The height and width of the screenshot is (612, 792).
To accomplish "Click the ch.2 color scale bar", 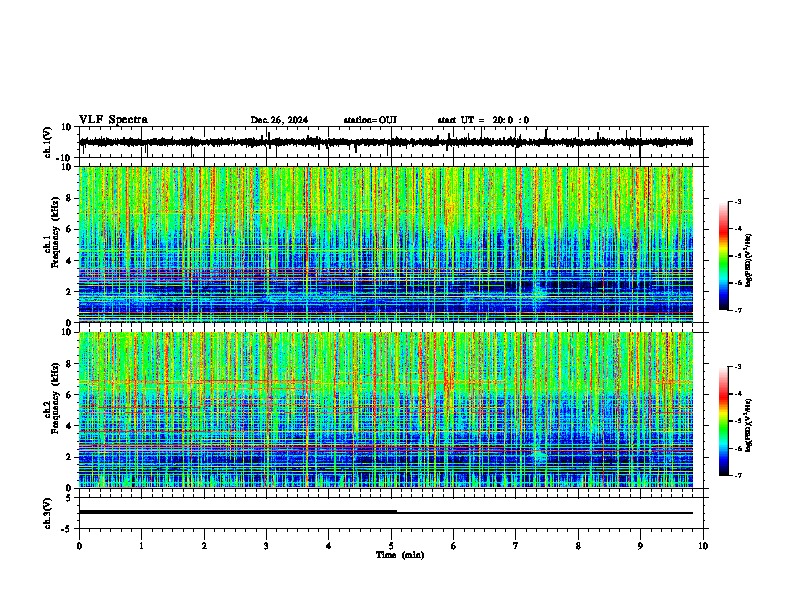I will pos(723,421).
